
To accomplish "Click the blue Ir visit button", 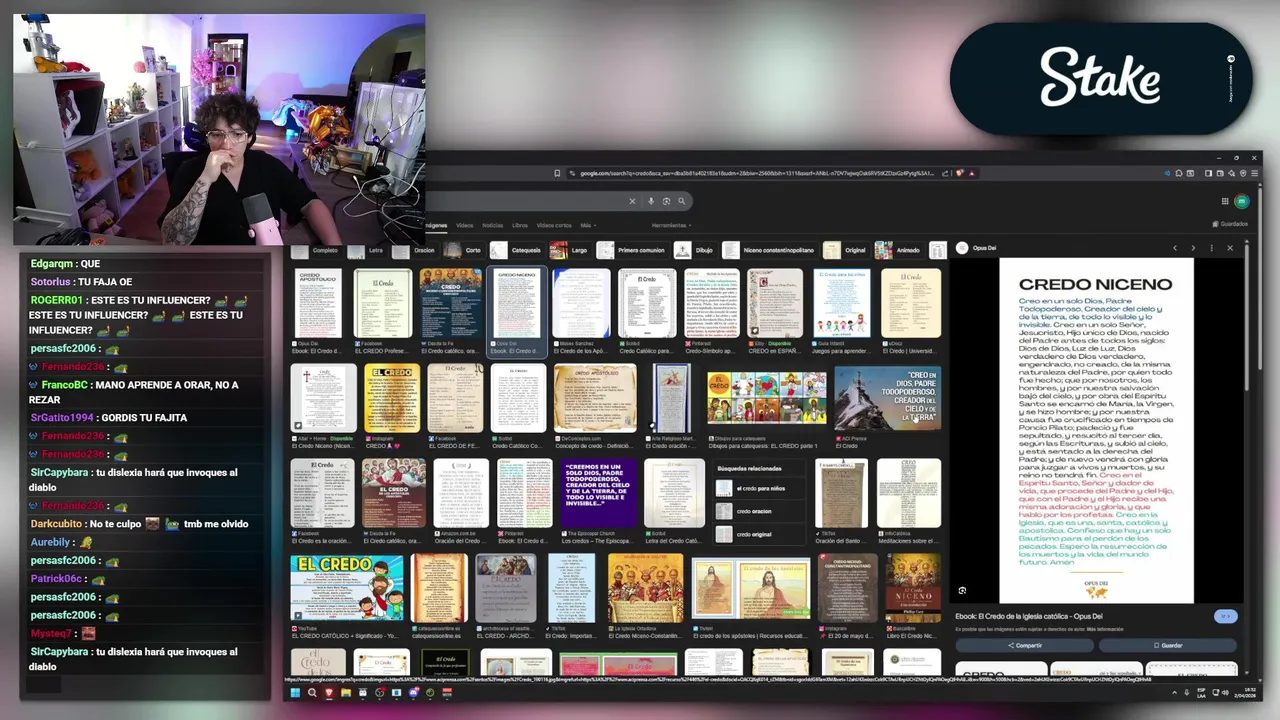I will 1226,617.
